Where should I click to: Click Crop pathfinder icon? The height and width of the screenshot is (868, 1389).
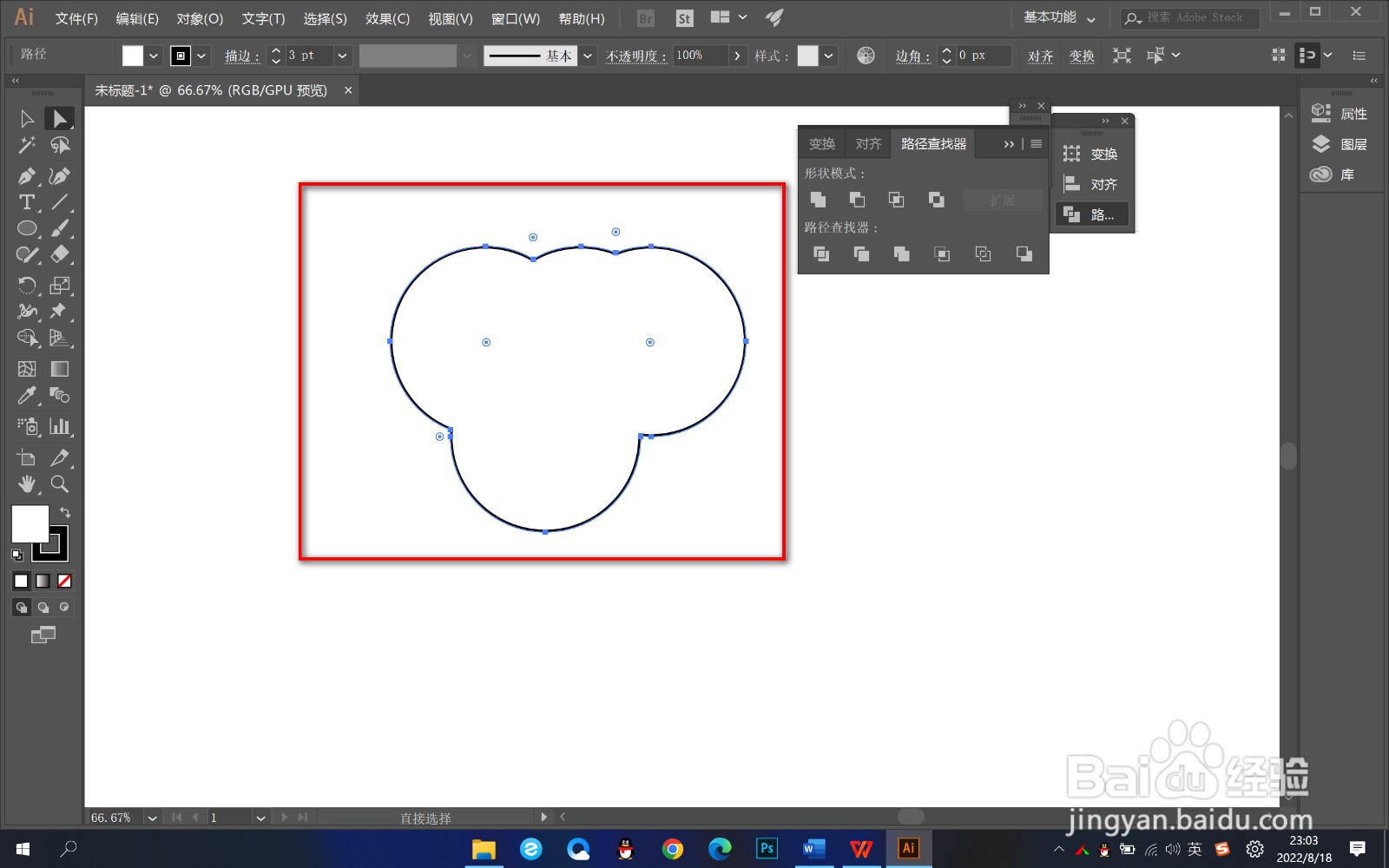[942, 253]
